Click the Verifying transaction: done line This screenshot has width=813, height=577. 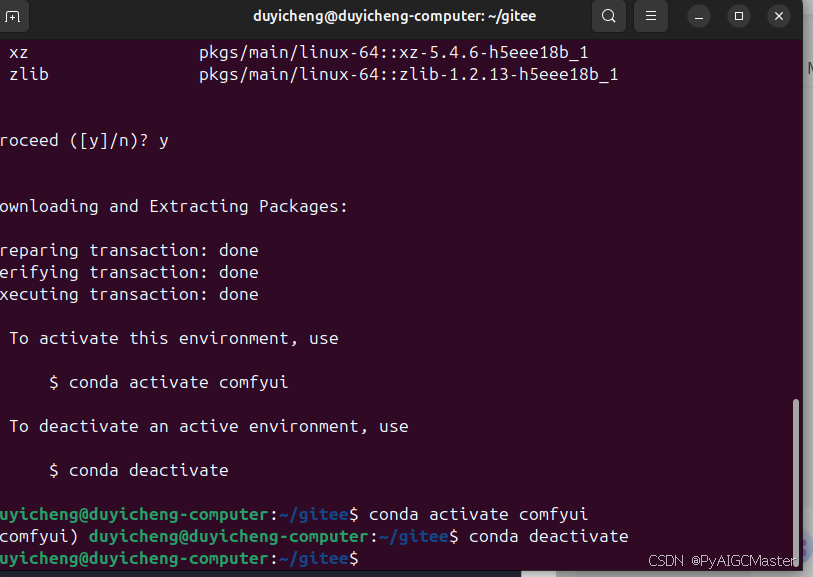129,272
